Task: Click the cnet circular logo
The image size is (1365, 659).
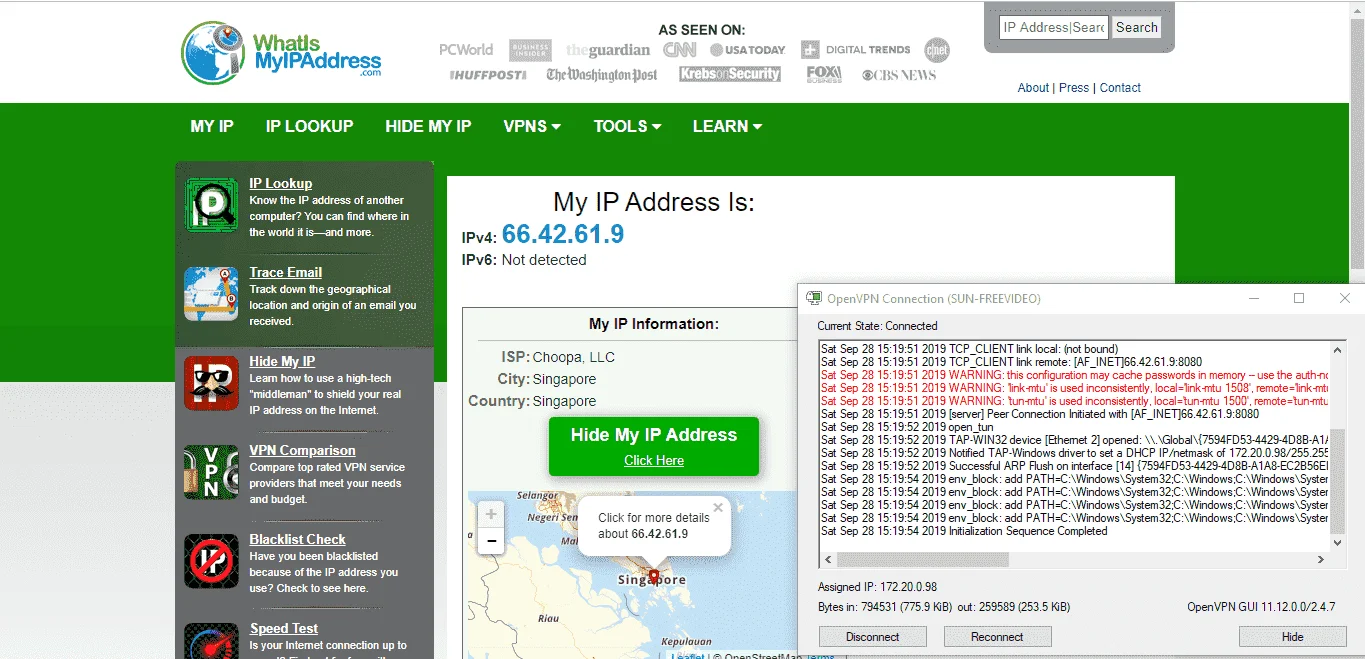Action: pyautogui.click(x=937, y=50)
